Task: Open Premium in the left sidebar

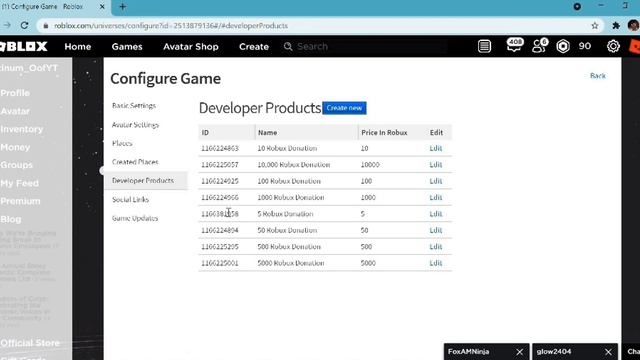Action: point(20,201)
